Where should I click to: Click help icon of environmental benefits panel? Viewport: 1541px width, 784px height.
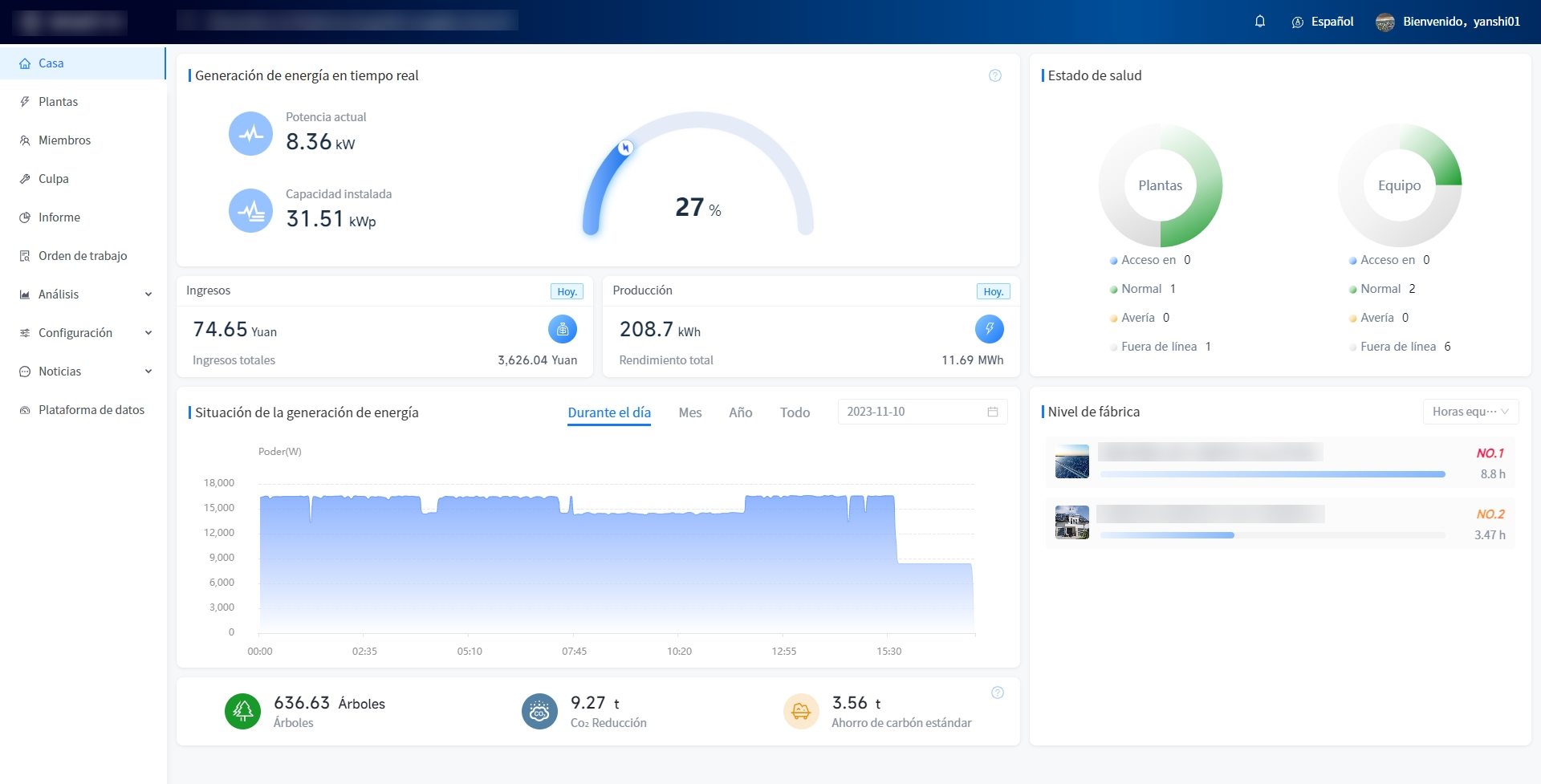(998, 693)
